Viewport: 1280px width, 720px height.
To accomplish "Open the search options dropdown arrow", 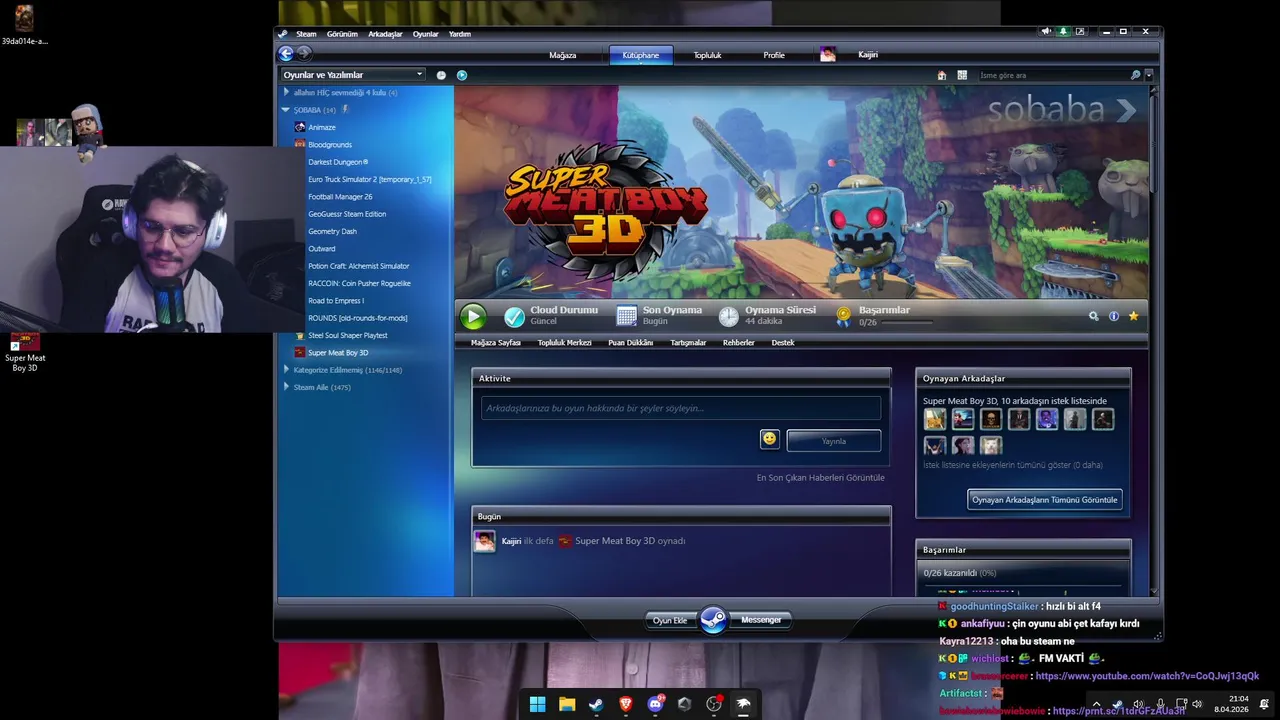I will pyautogui.click(x=1149, y=75).
